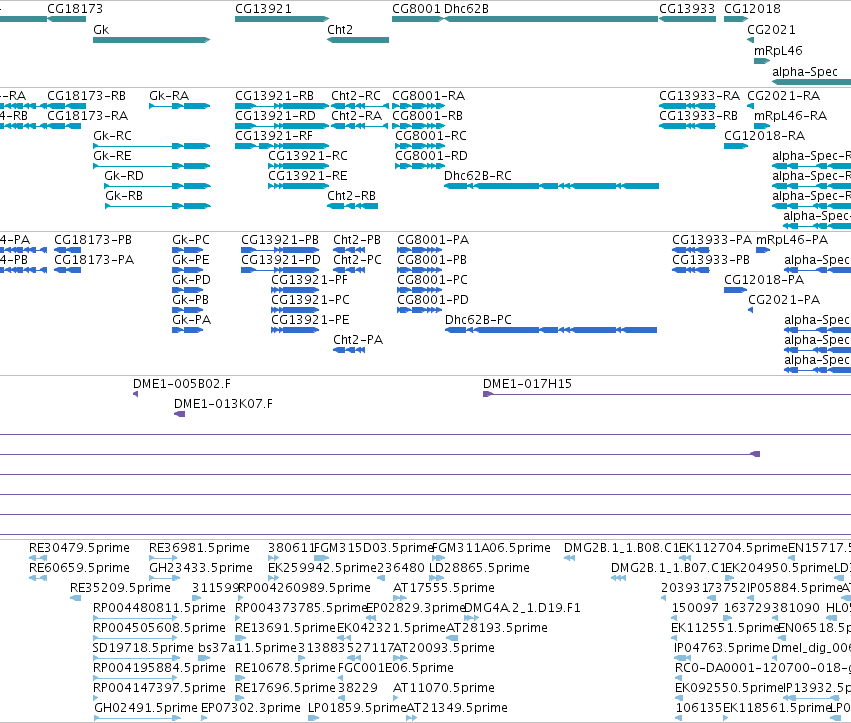Screen dimensions: 851x723
Task: Click the mRpL46 gene label
Action: click(x=778, y=50)
